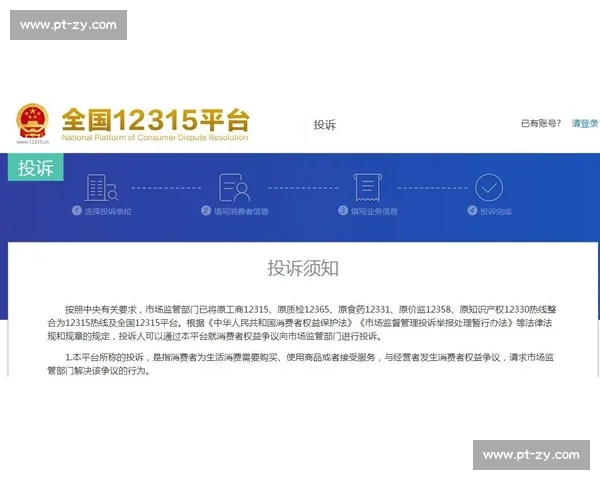
Task: Click the receipt icon for business info
Action: pos(367,187)
